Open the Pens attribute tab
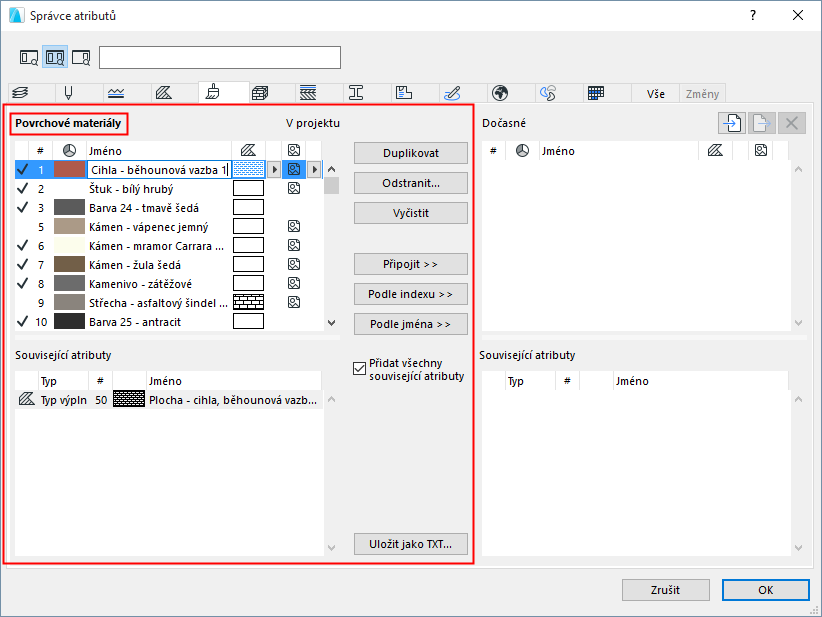The width and height of the screenshot is (822, 617). [x=68, y=93]
